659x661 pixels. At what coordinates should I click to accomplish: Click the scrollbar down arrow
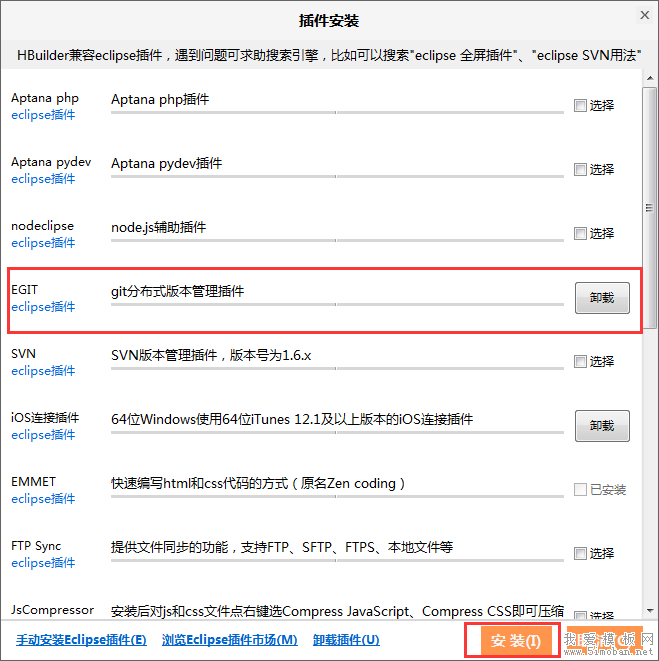tap(650, 611)
